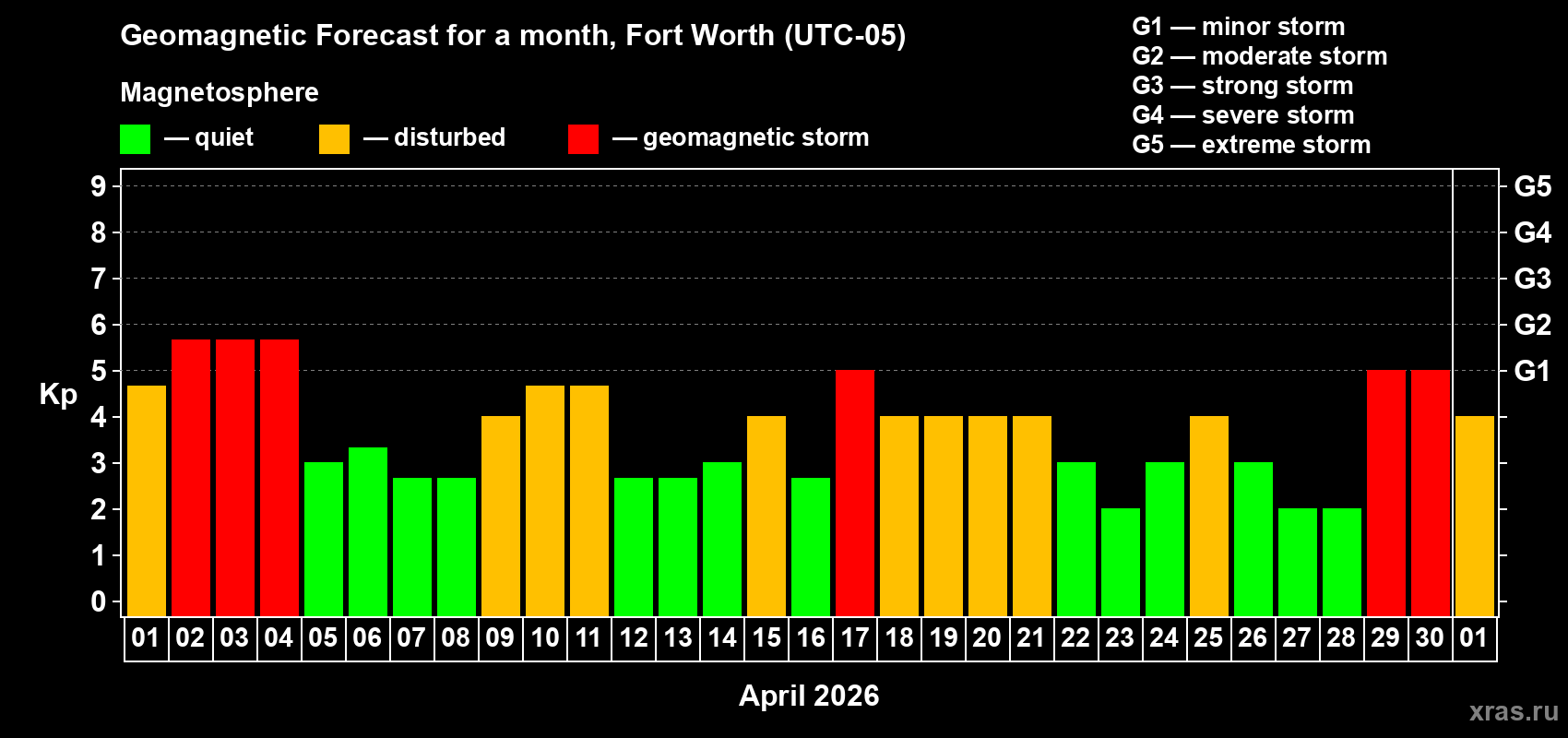Click the G4 label on the right axis
The height and width of the screenshot is (738, 1568).
(1533, 232)
